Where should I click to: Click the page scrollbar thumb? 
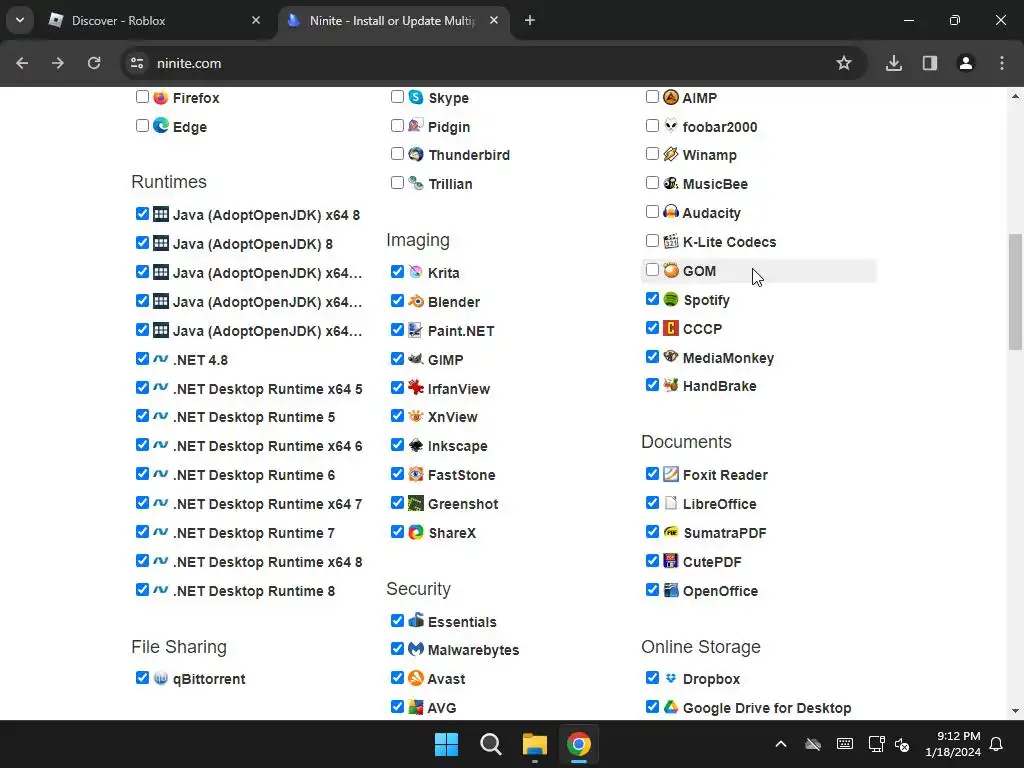1015,292
